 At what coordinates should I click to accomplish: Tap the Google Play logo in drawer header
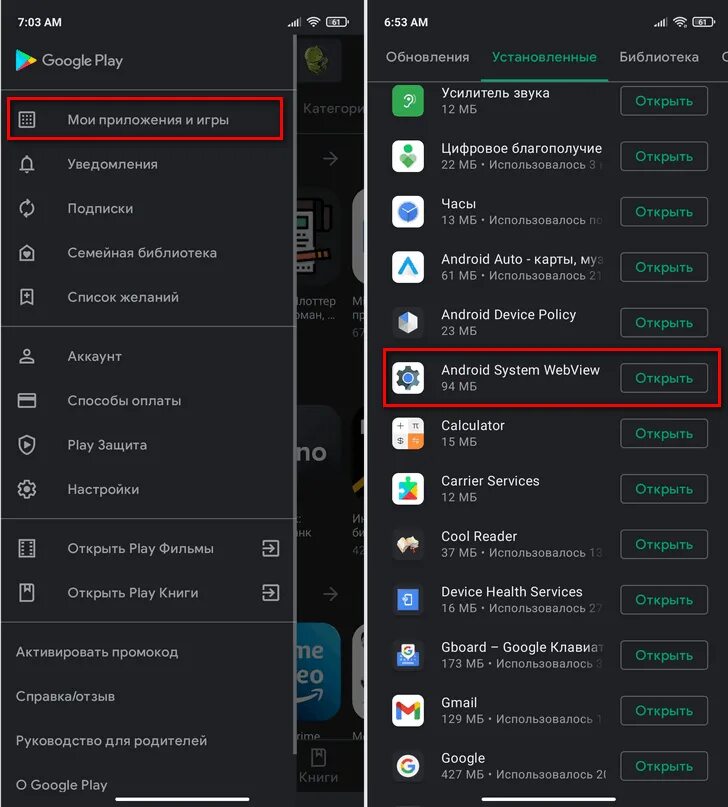click(x=69, y=60)
